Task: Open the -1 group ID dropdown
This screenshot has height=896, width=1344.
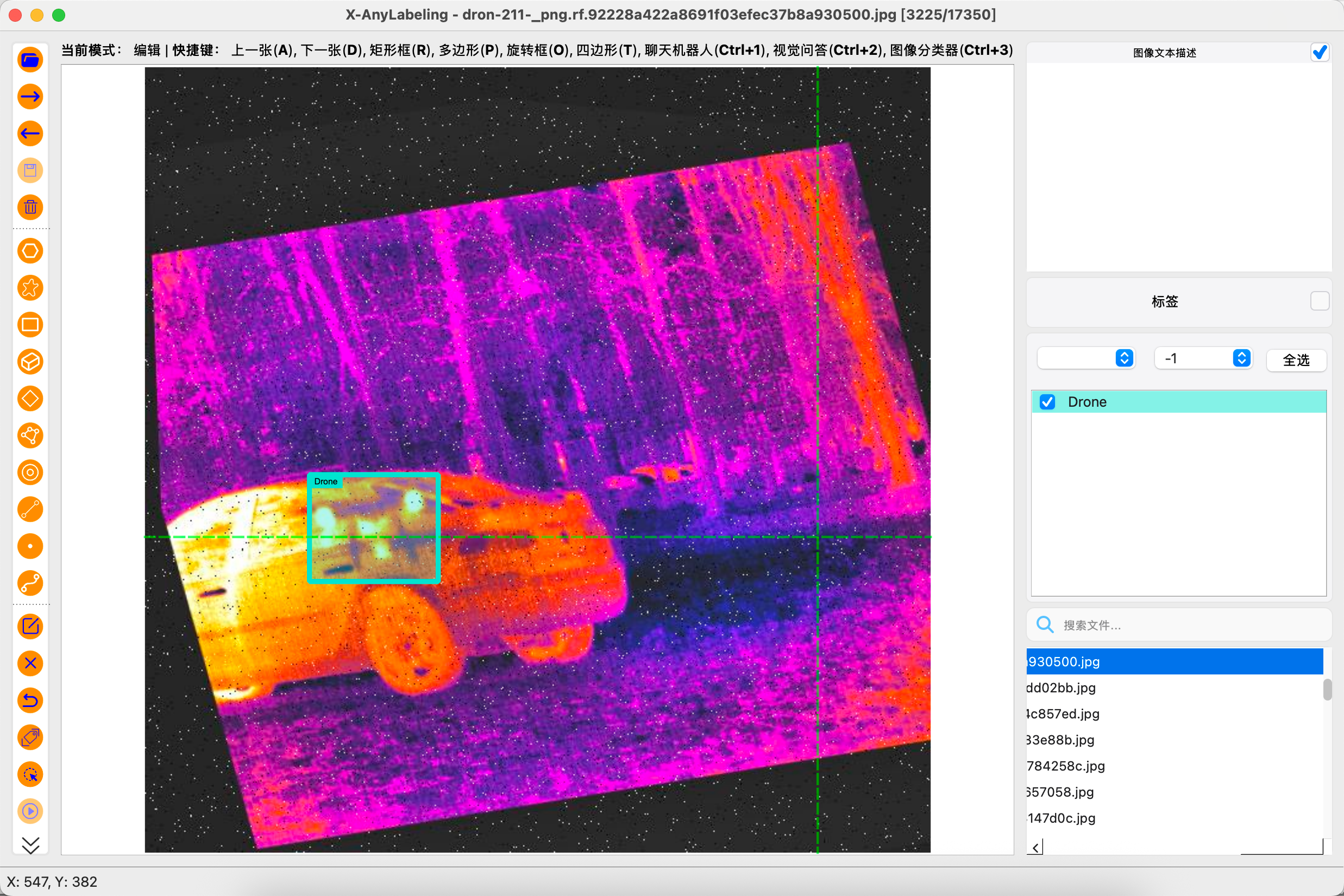Action: pyautogui.click(x=1203, y=358)
